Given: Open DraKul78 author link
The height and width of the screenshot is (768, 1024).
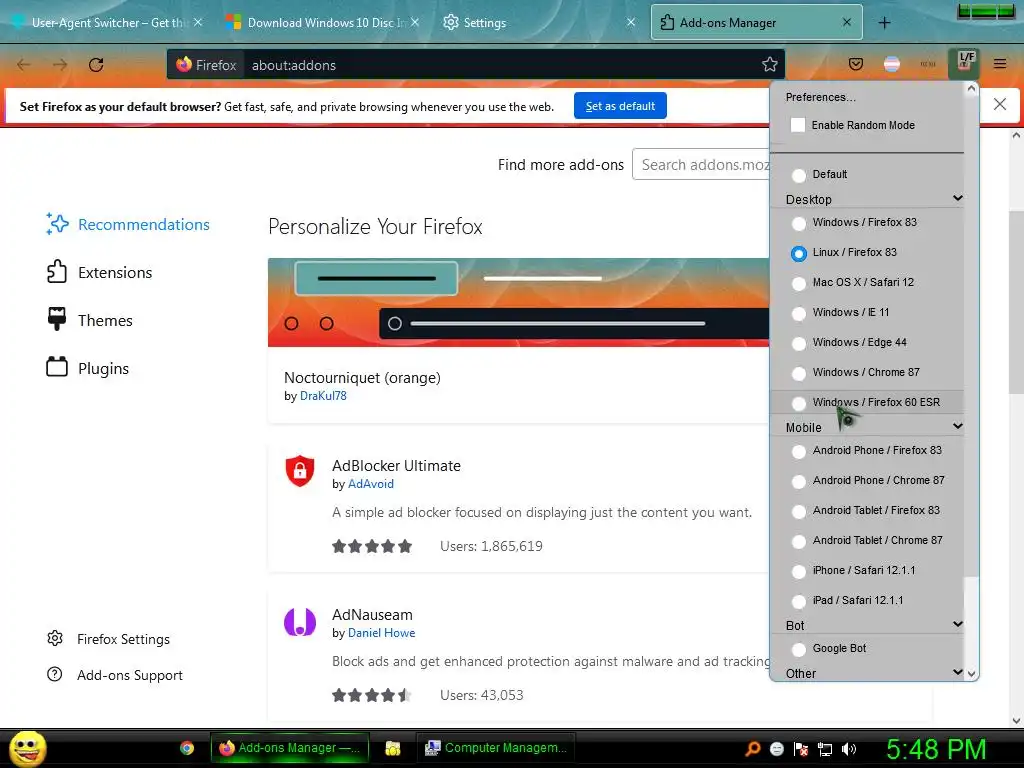Looking at the screenshot, I should [x=323, y=396].
